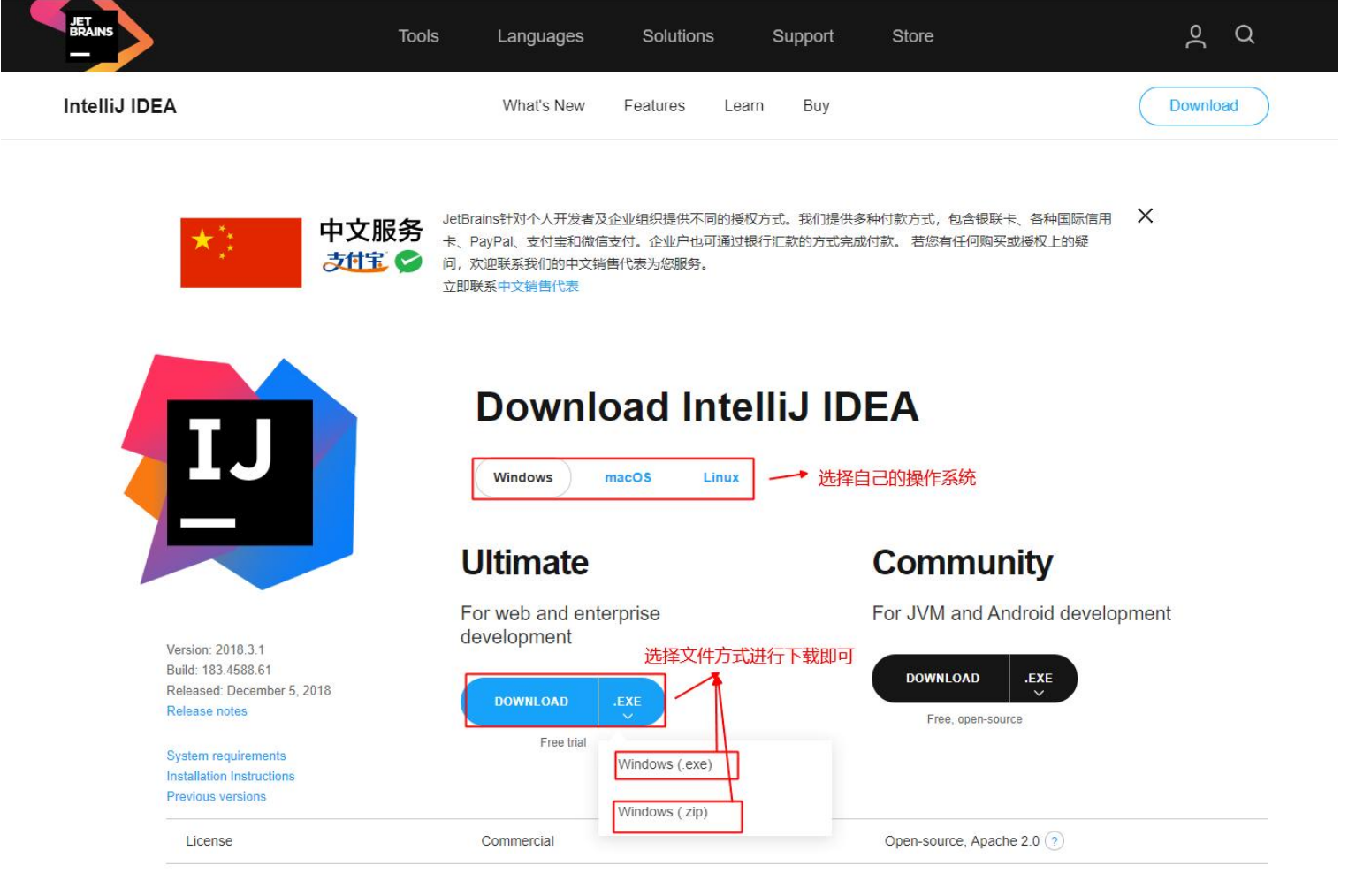The width and height of the screenshot is (1371, 896).
Task: Open the Learn page
Action: tap(743, 106)
